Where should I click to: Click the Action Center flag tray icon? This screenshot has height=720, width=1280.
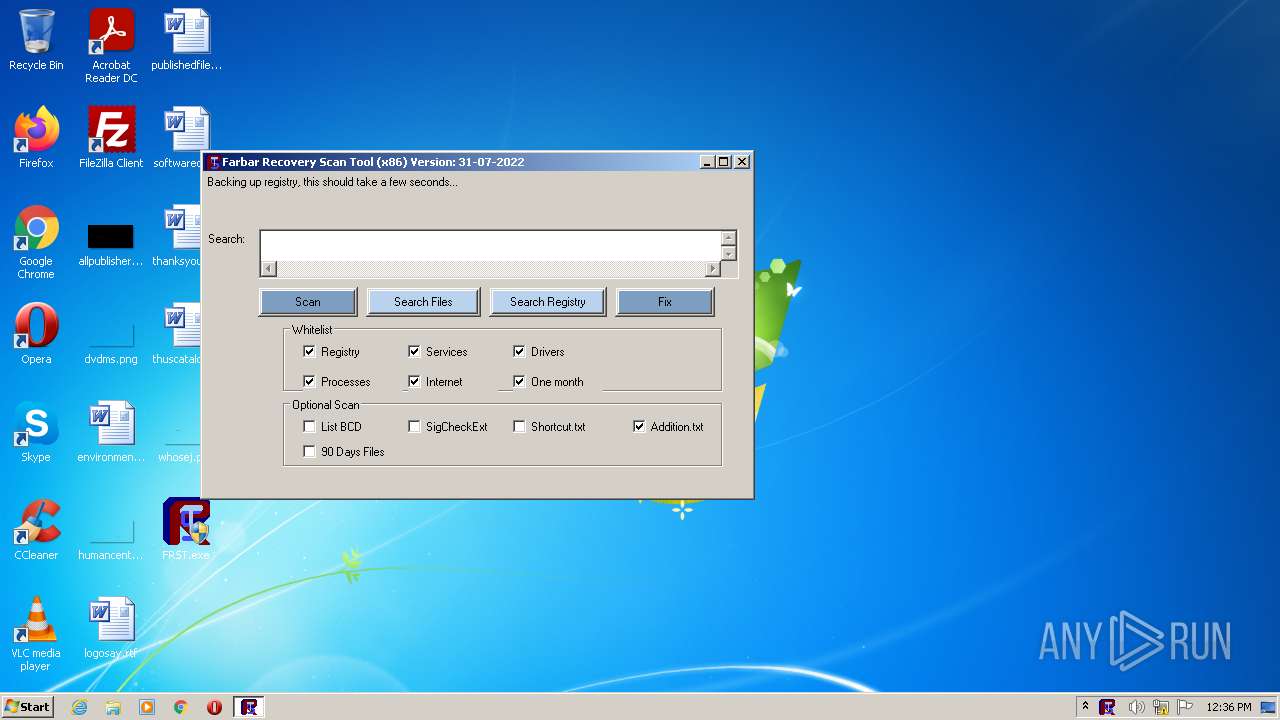[x=1185, y=707]
